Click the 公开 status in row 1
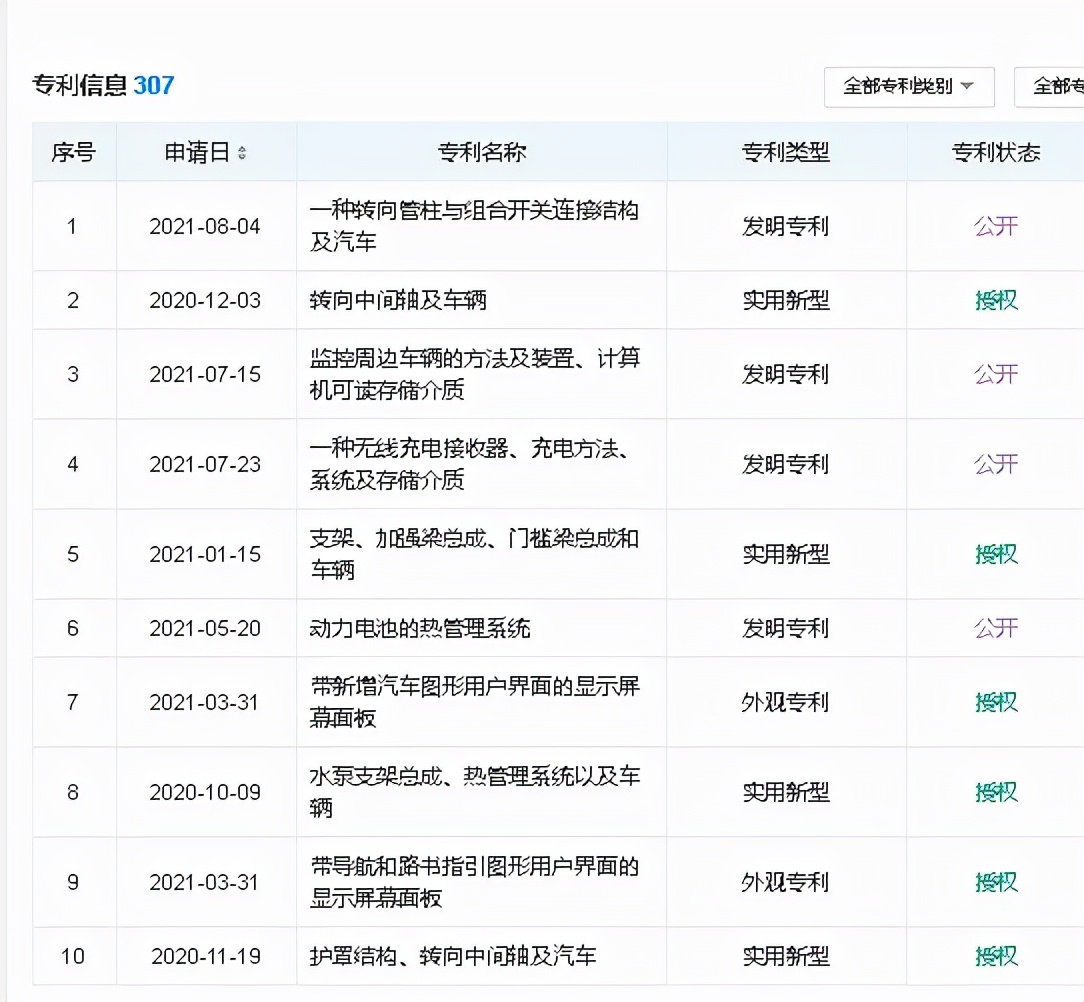This screenshot has width=1084, height=1002. click(x=996, y=226)
